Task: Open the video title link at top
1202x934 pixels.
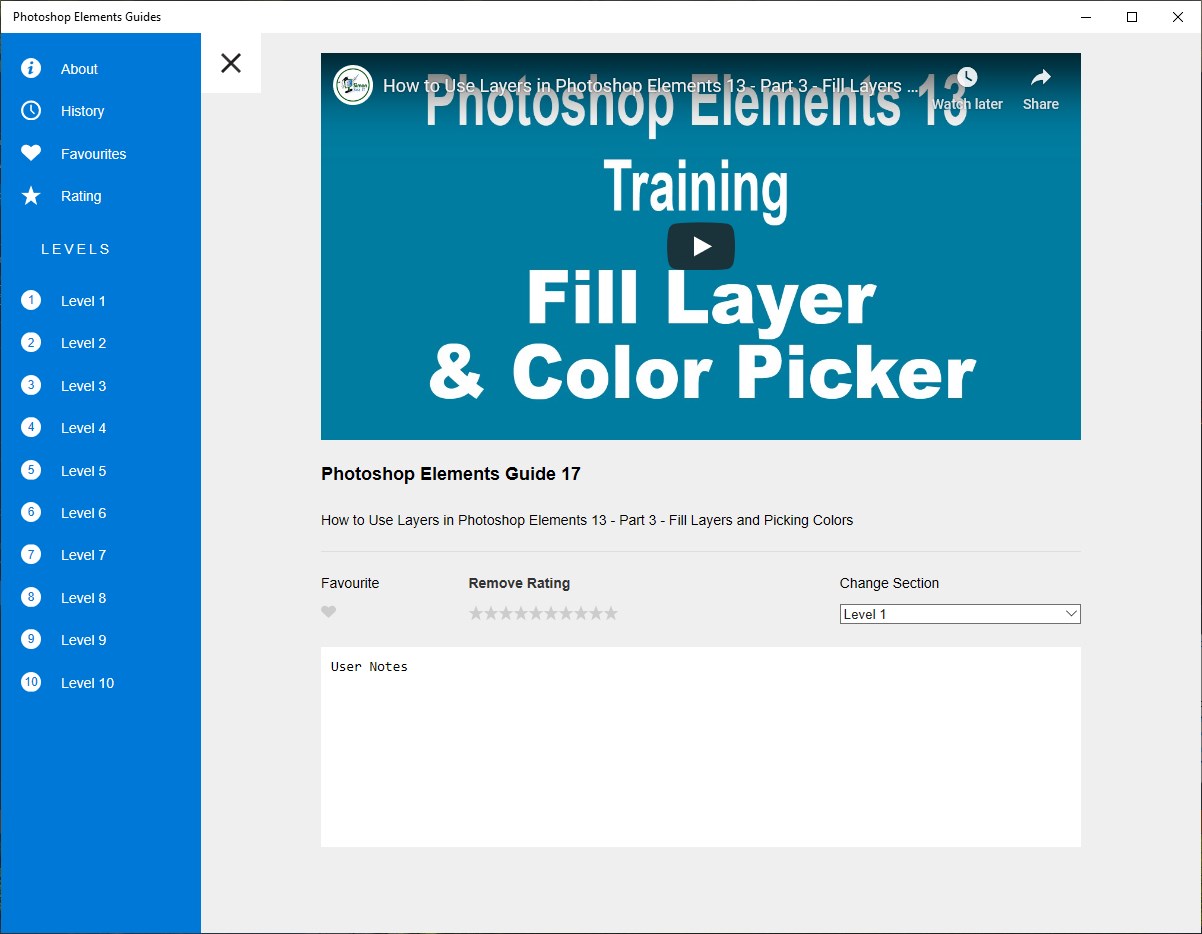Action: point(650,86)
